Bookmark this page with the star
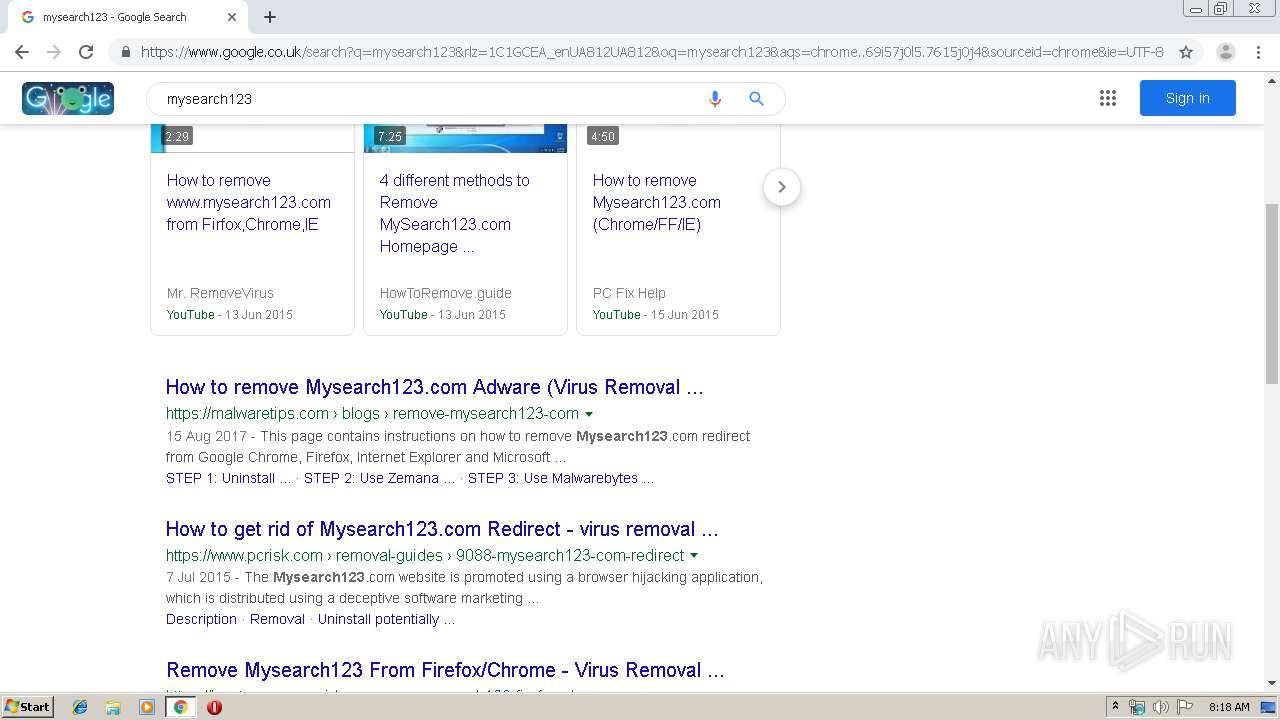Image resolution: width=1280 pixels, height=720 pixels. point(1186,52)
